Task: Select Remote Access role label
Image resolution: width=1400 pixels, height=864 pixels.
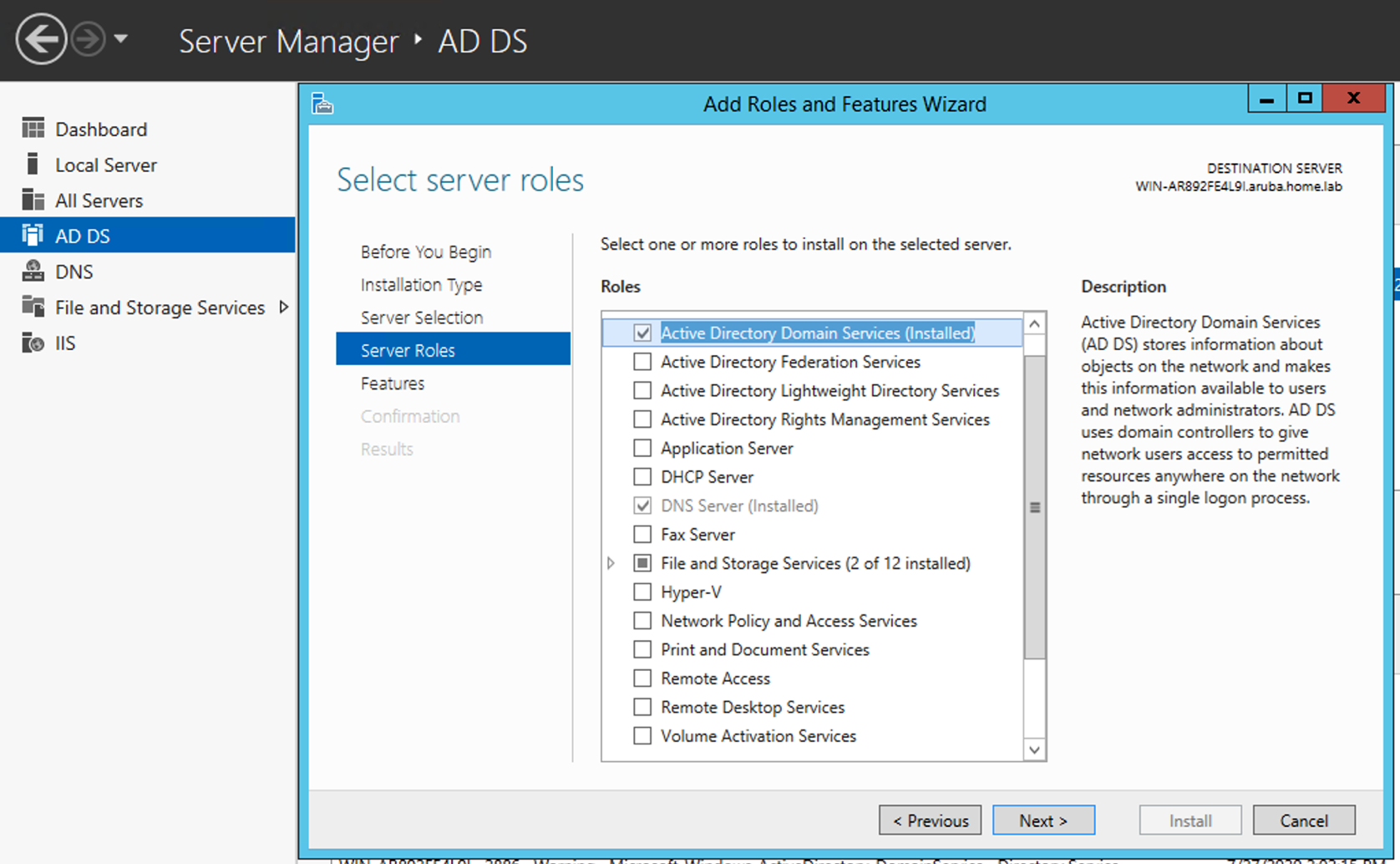Action: point(715,678)
